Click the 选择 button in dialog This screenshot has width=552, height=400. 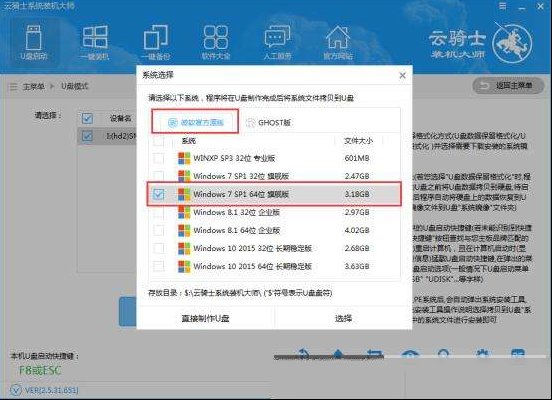[x=343, y=318]
